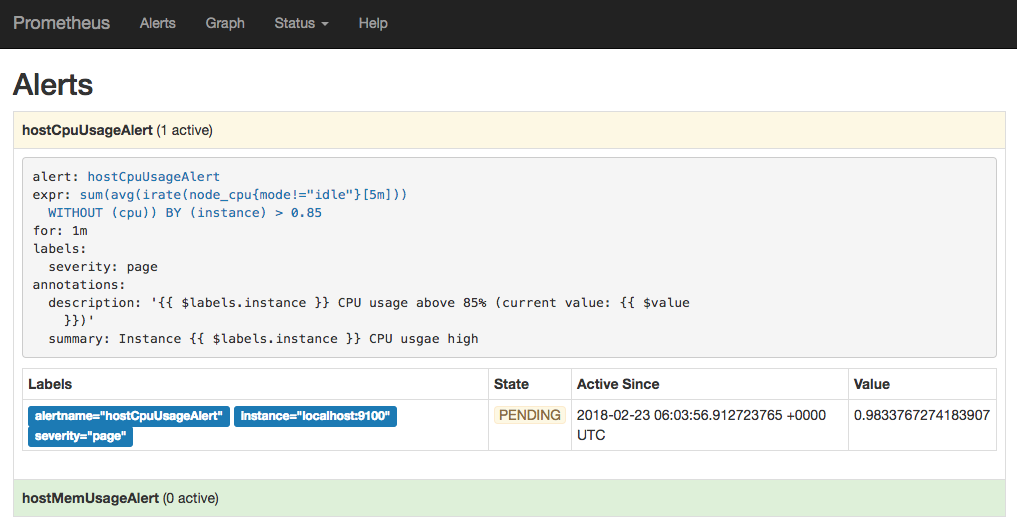This screenshot has width=1017, height=526.
Task: Click the Value column header
Action: coord(871,384)
